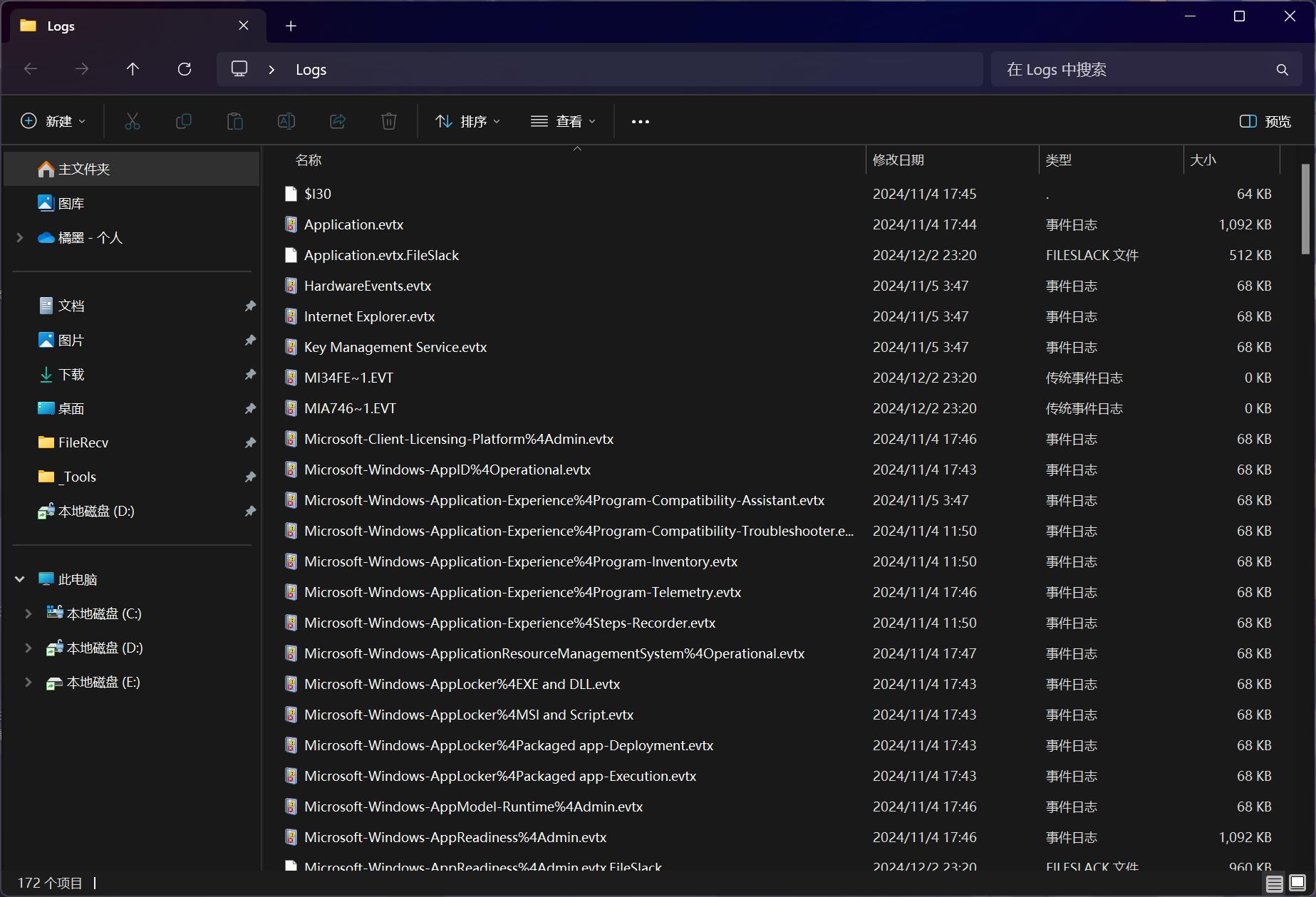
Task: Expand 本地磁盘 (C:) in the tree
Action: click(29, 613)
